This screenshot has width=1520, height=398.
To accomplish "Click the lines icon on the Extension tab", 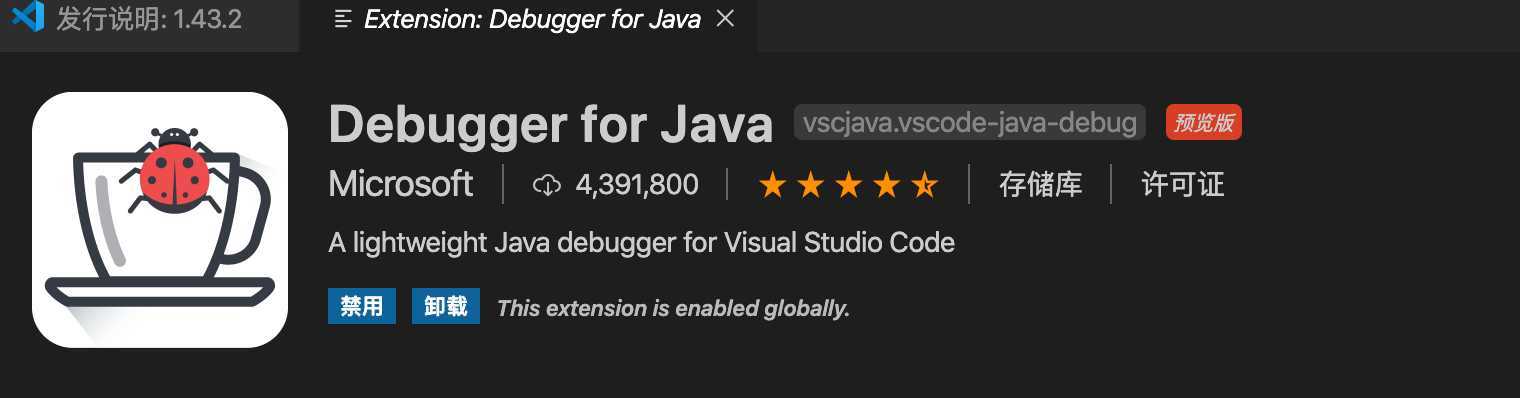I will tap(343, 19).
